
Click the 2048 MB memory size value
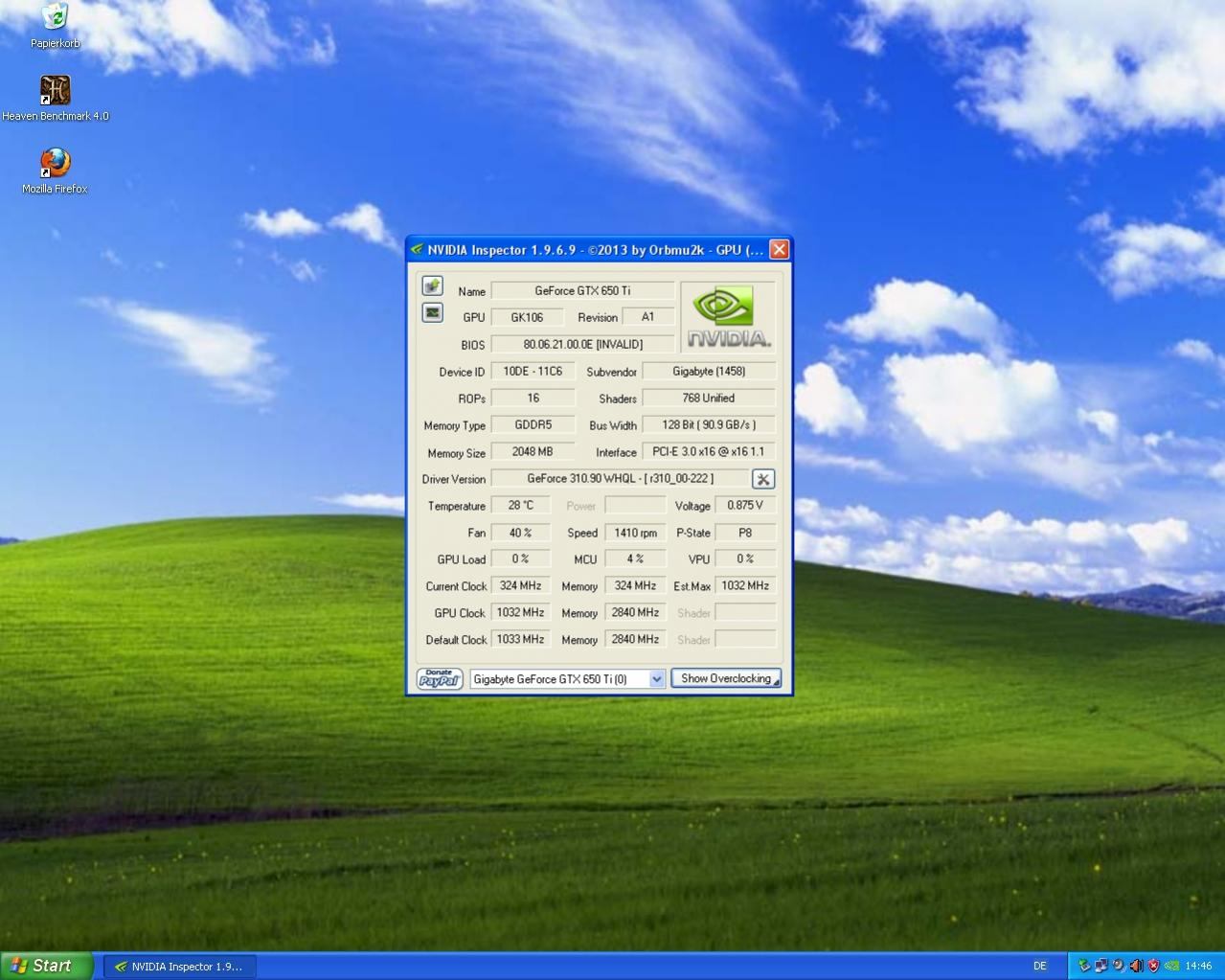point(533,451)
